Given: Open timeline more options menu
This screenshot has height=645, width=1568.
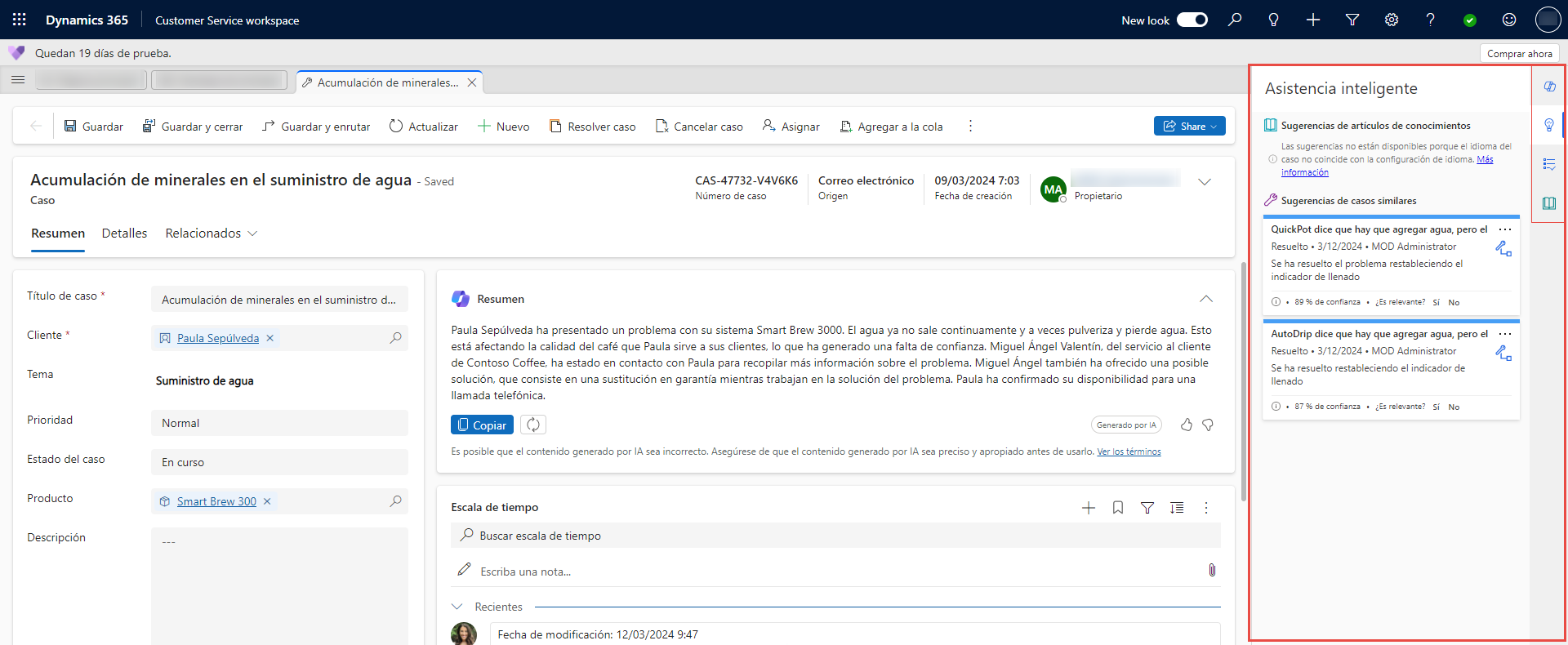Looking at the screenshot, I should tap(1206, 508).
